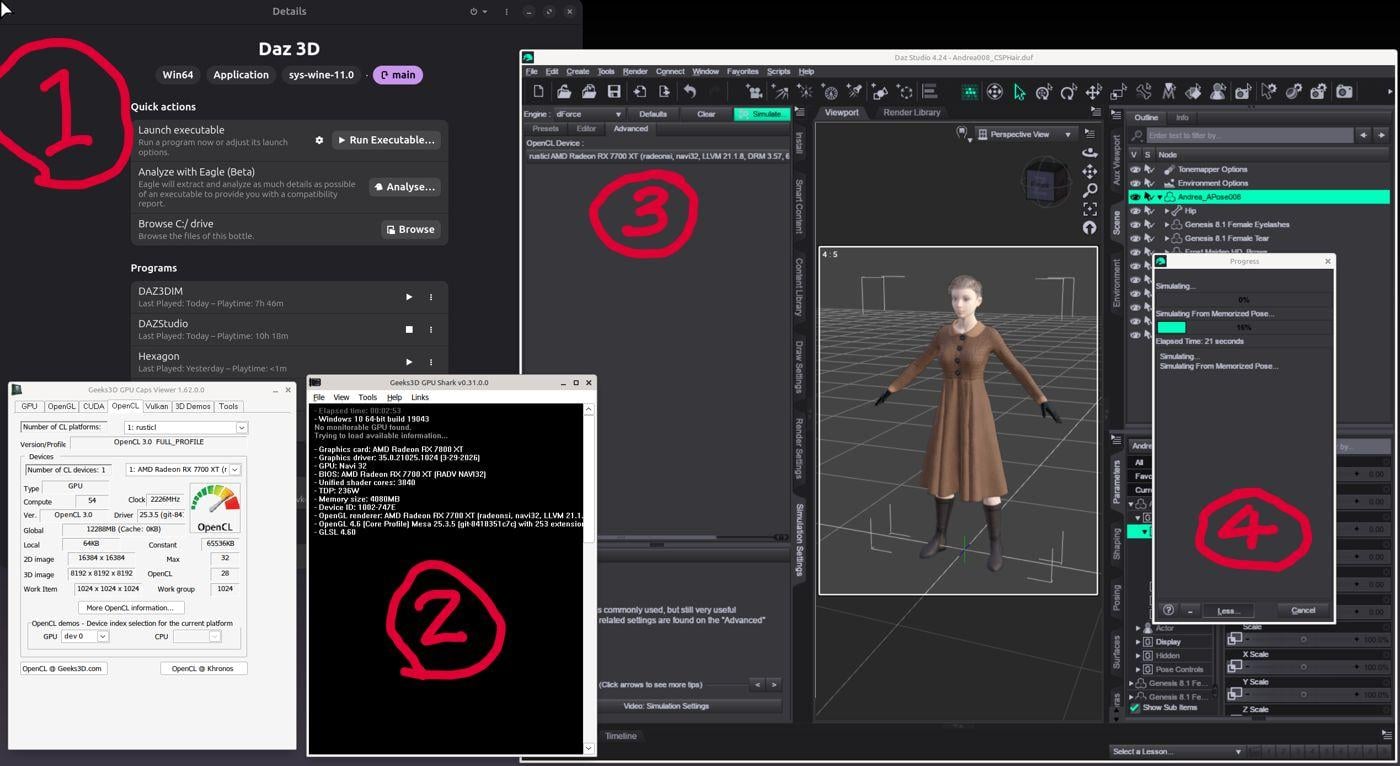Open the Engine dForce dropdown
The height and width of the screenshot is (766, 1400).
point(589,114)
